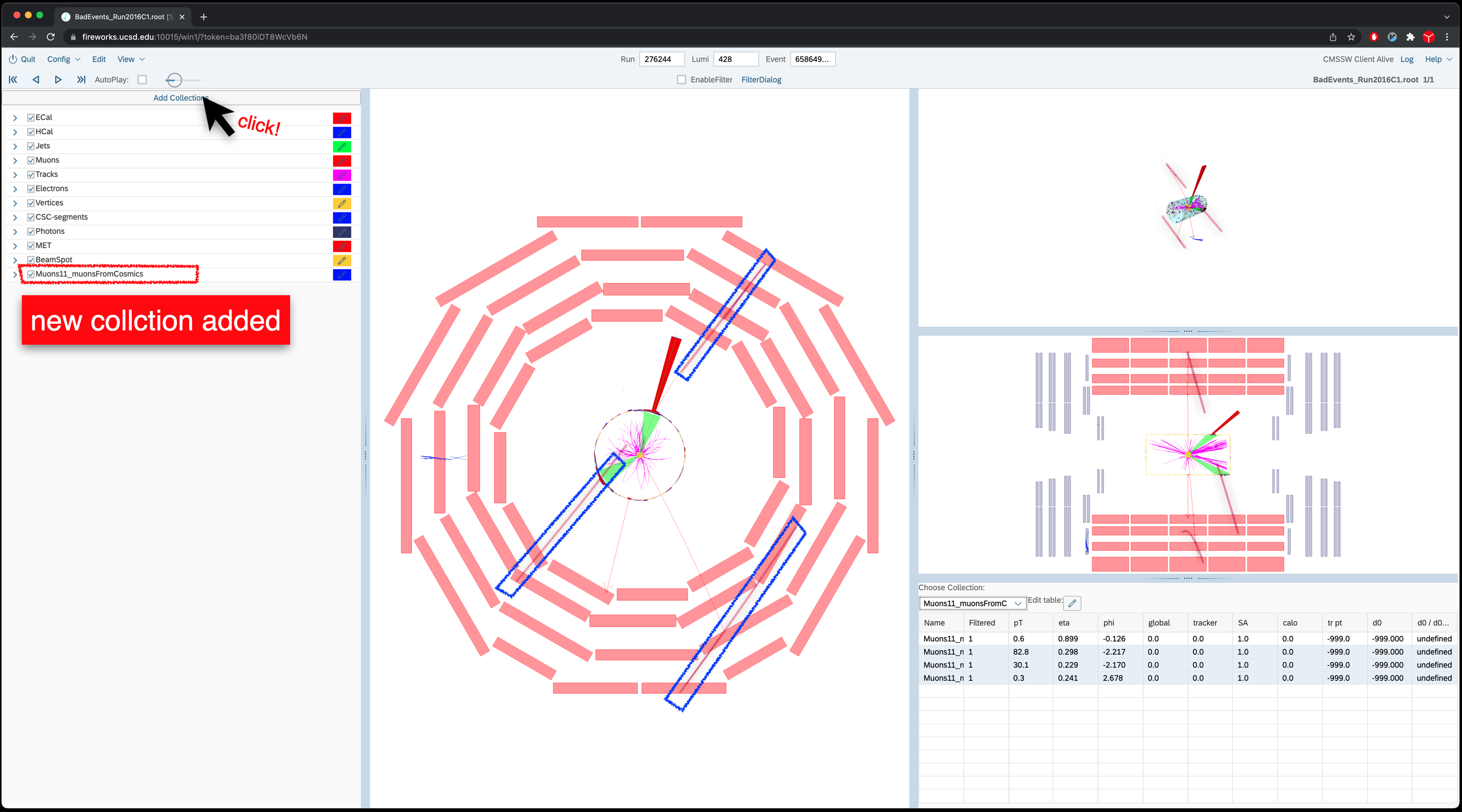
Task: Open BeamSpot yellow edit pencil
Action: pyautogui.click(x=341, y=261)
